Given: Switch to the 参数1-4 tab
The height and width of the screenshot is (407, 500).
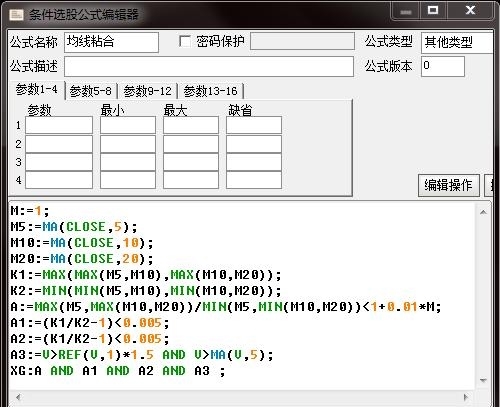Looking at the screenshot, I should coord(36,90).
